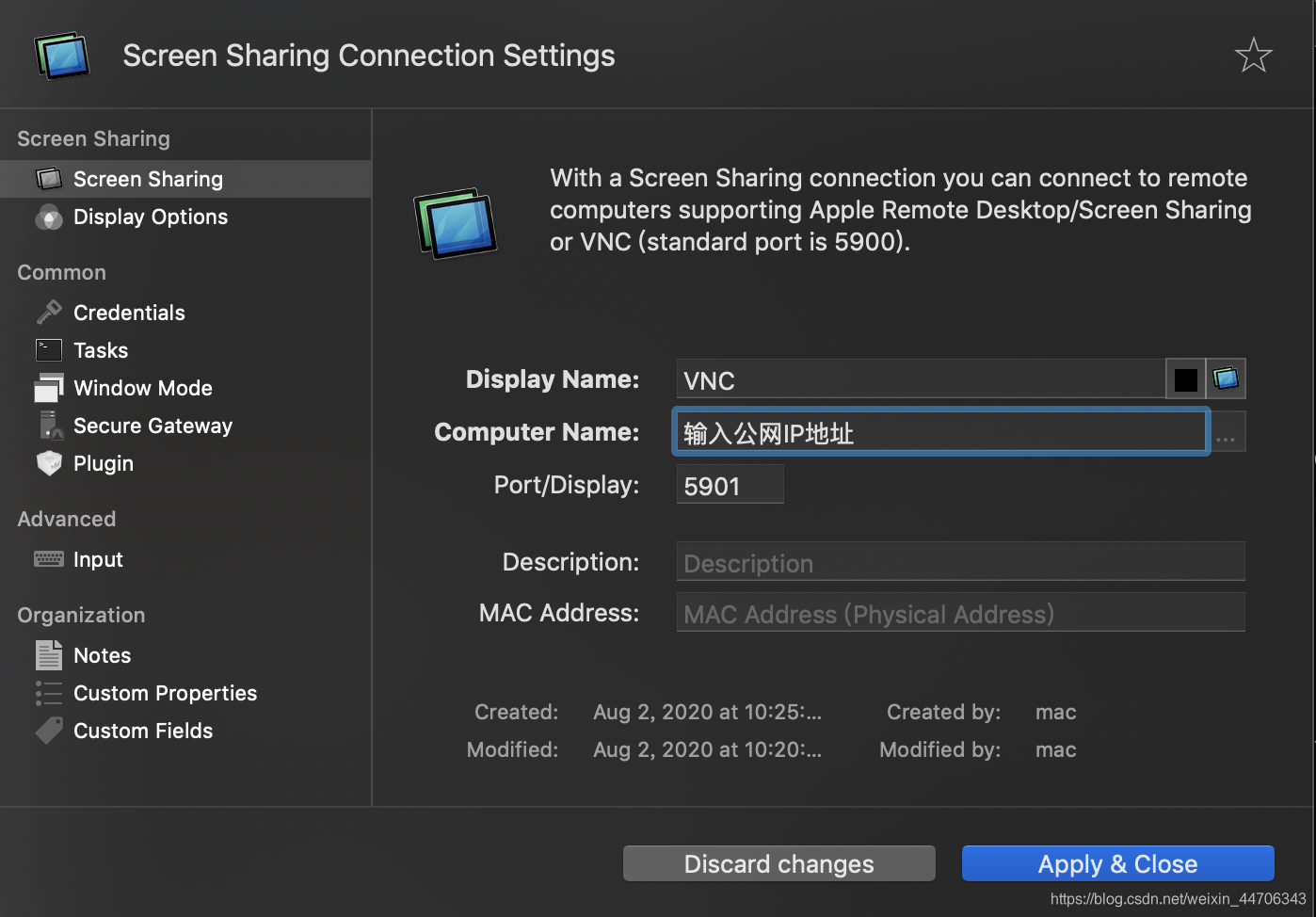Discard changes to the connection
The height and width of the screenshot is (917, 1316).
[779, 863]
